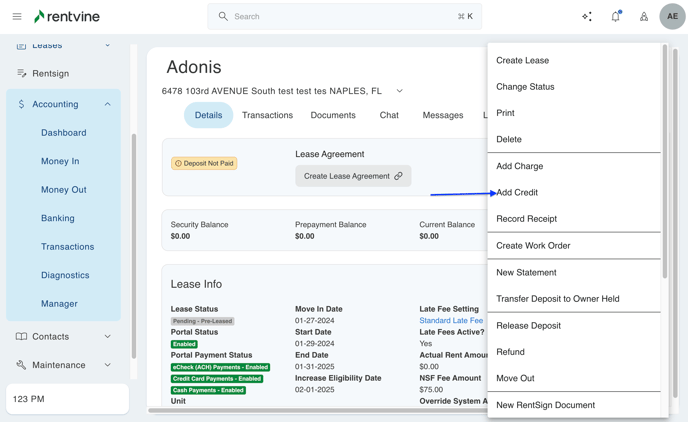Open the AI sparkle assistant icon
This screenshot has width=688, height=422.
coord(587,17)
